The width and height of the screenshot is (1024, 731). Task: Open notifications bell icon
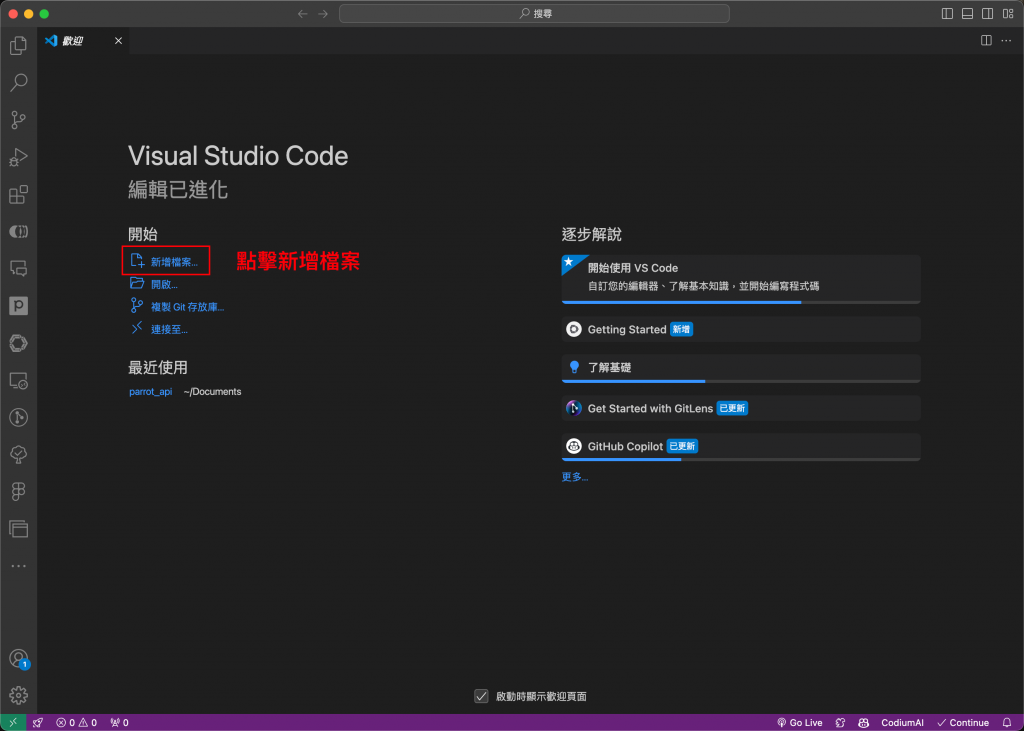1007,723
